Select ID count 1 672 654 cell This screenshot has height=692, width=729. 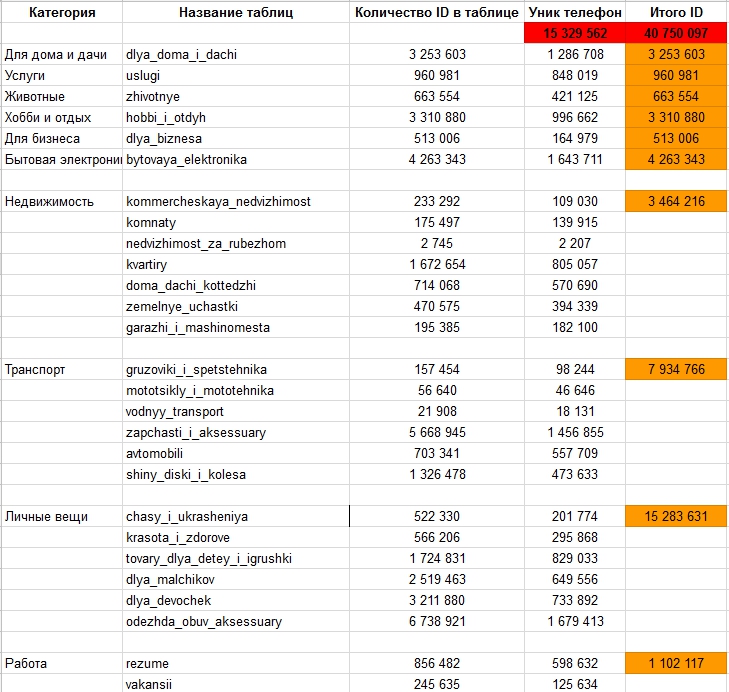tap(437, 264)
